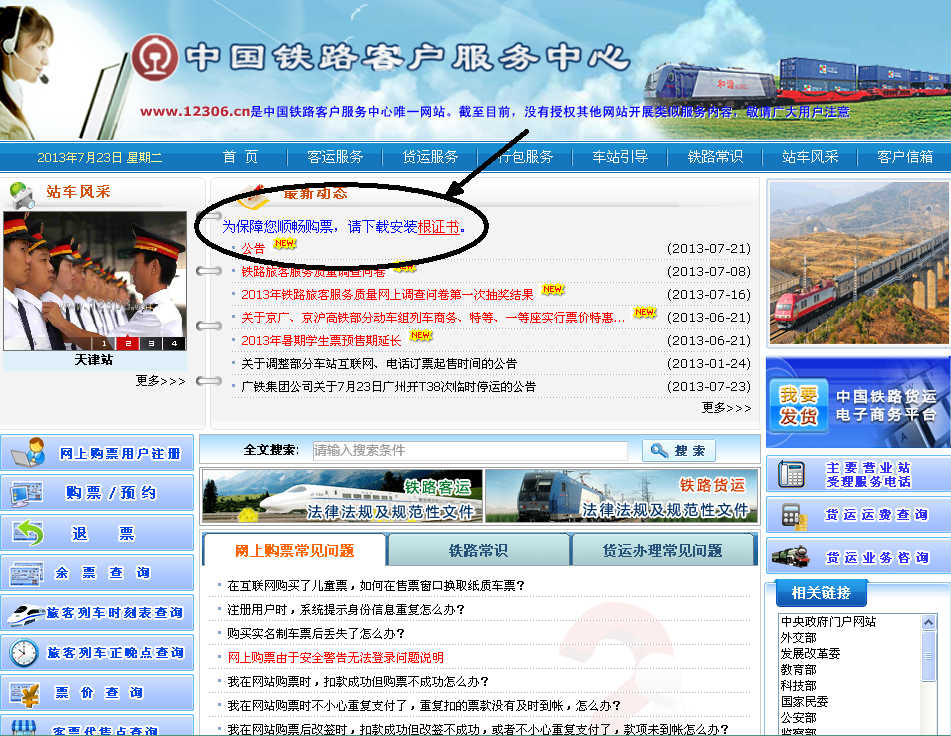The width and height of the screenshot is (951, 736).
Task: Click 旅客列车正晚点查询 clock icon
Action: click(x=24, y=653)
